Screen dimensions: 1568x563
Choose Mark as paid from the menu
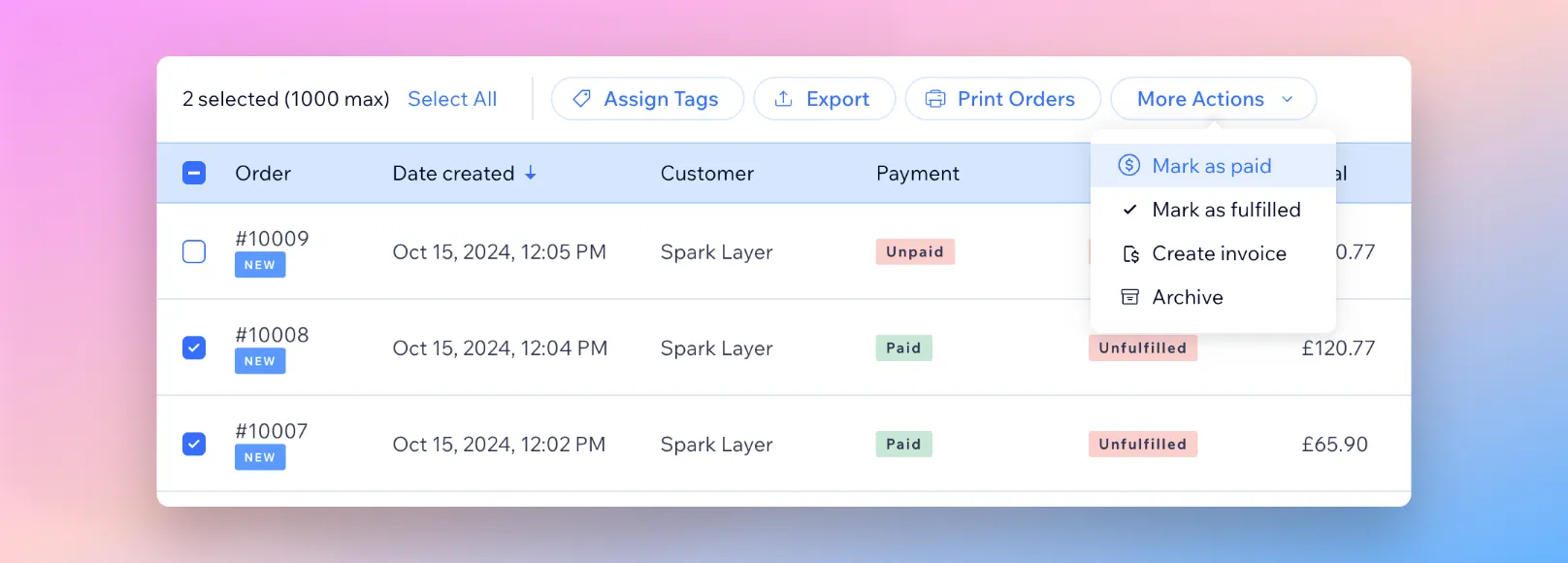(1213, 165)
